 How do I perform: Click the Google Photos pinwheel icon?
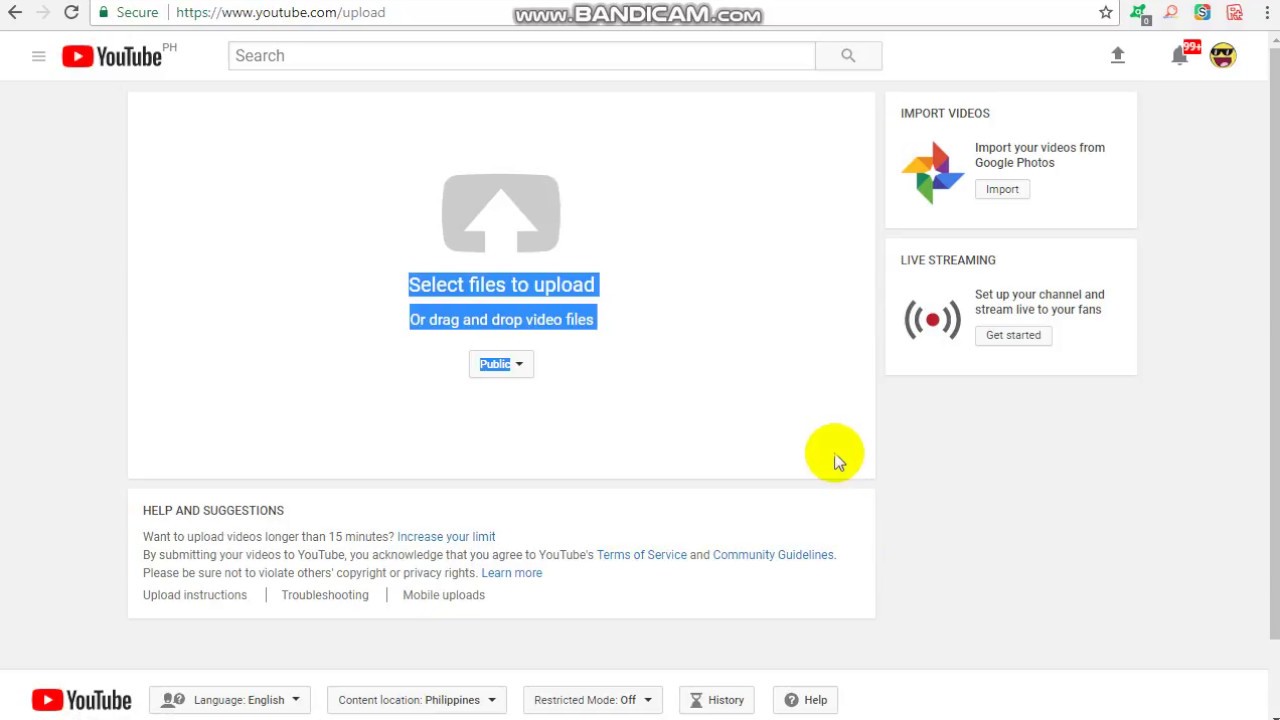932,172
